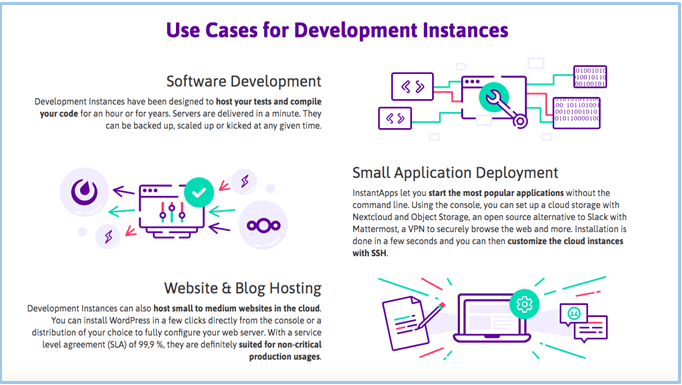This screenshot has width=682, height=385.
Task: Click the chat speech bubbles icon
Action: tap(584, 322)
